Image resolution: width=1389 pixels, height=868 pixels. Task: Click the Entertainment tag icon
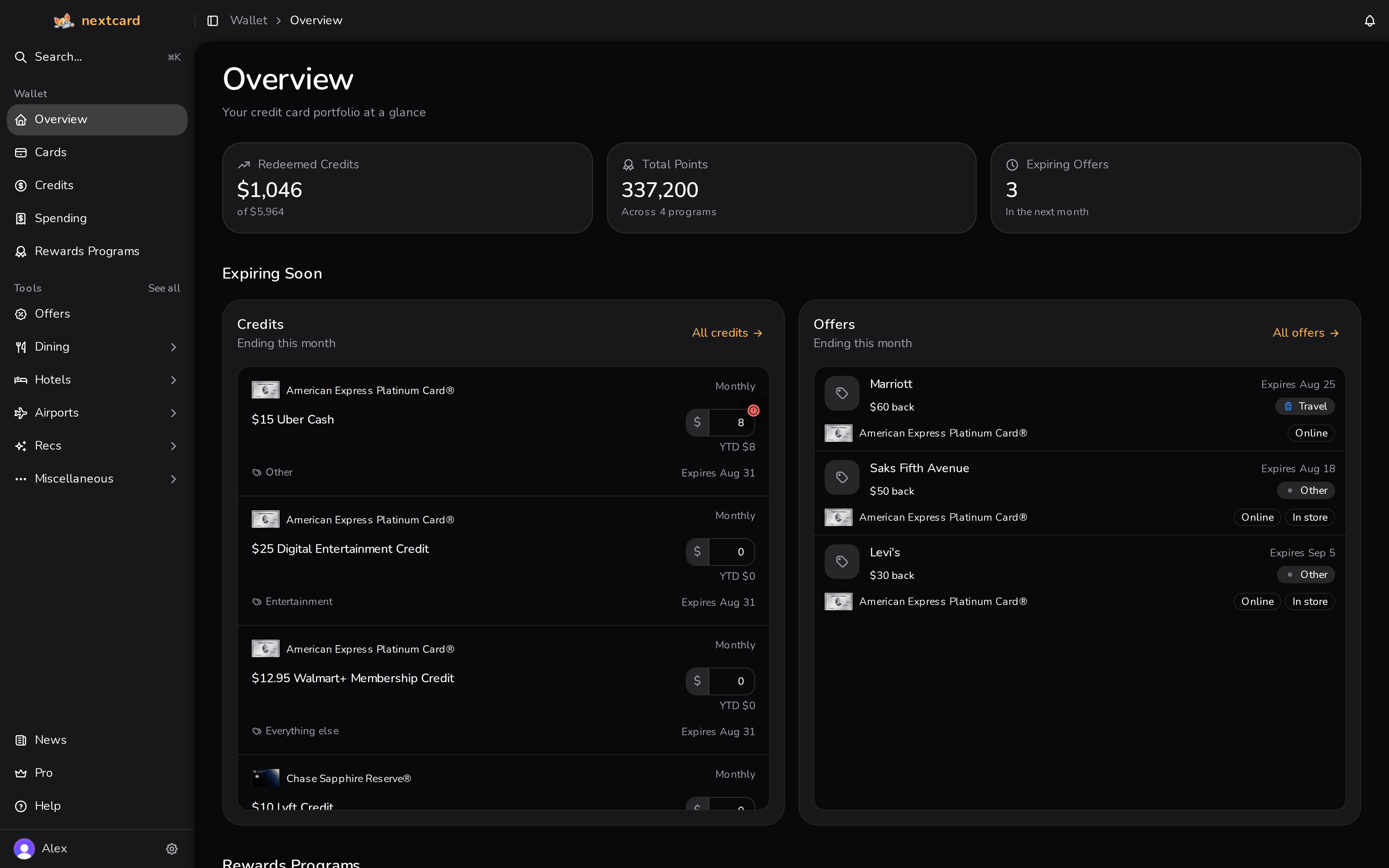click(x=256, y=601)
